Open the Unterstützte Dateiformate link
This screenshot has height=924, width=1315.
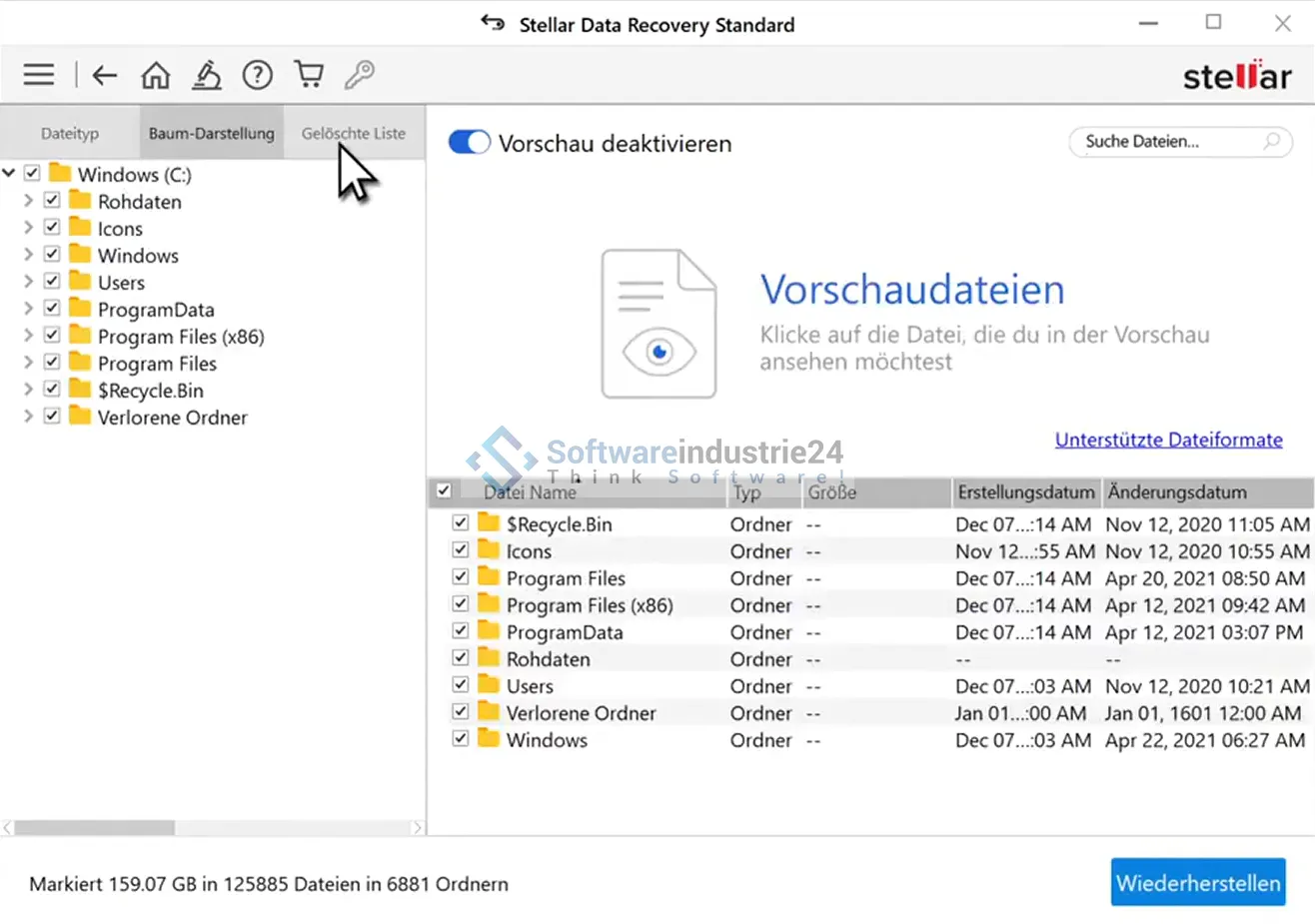click(1168, 440)
